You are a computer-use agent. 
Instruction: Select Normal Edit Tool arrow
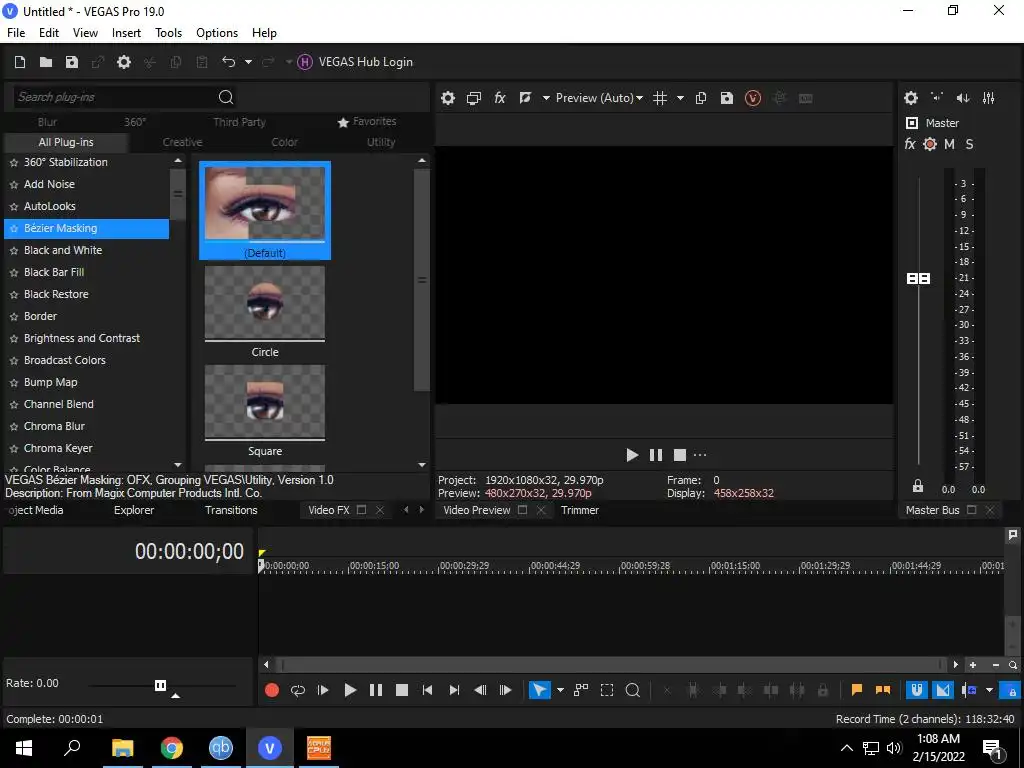pos(539,690)
